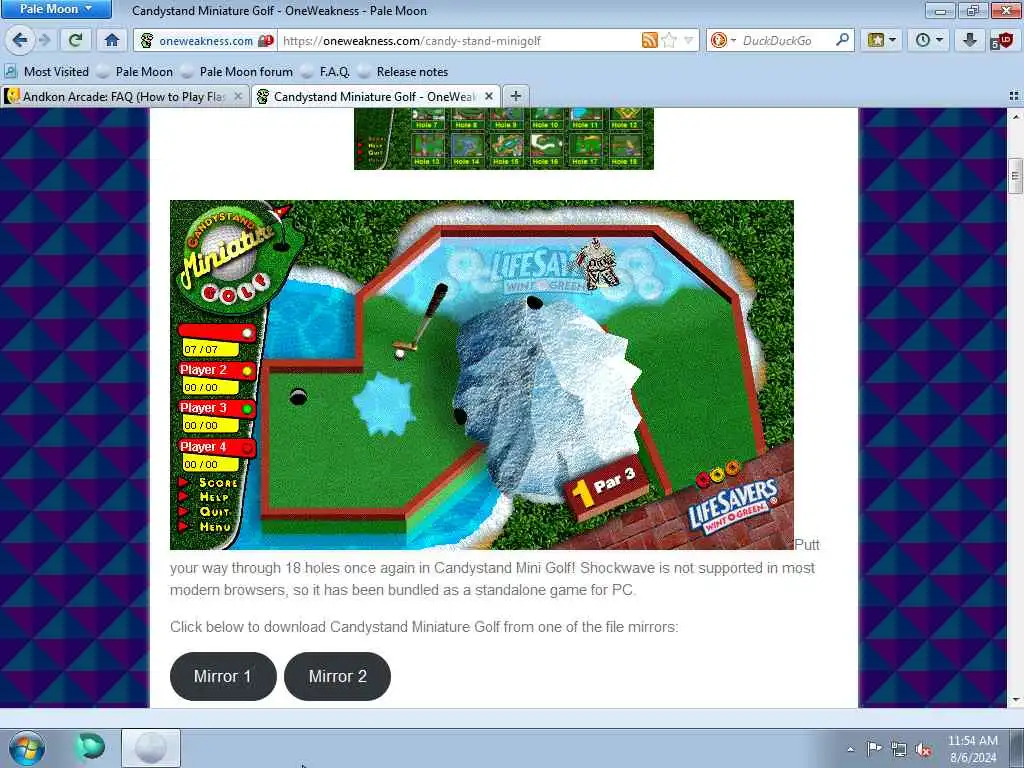
Task: Open the Windows Start menu
Action: coord(27,748)
